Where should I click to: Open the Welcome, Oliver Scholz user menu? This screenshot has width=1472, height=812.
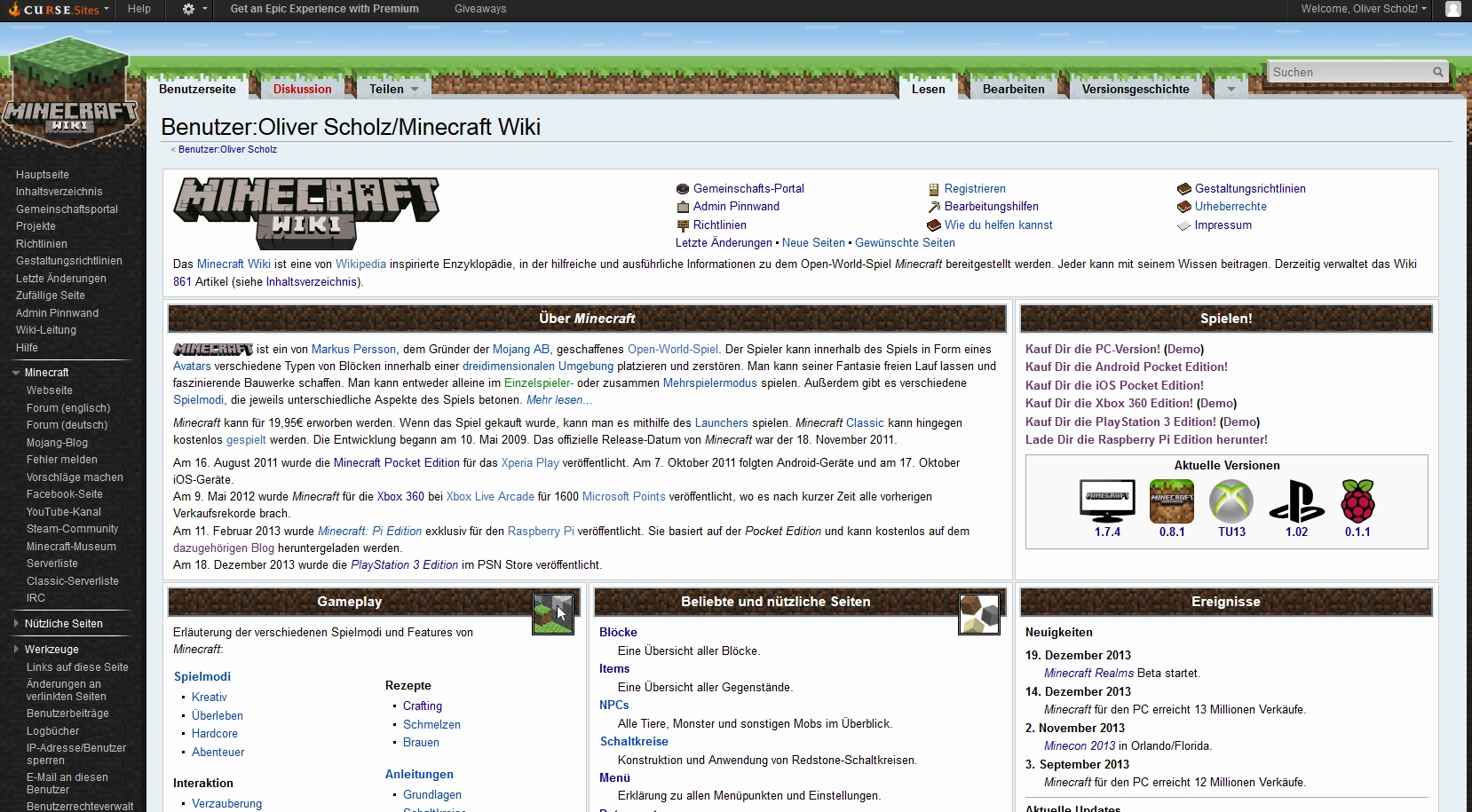click(1364, 9)
